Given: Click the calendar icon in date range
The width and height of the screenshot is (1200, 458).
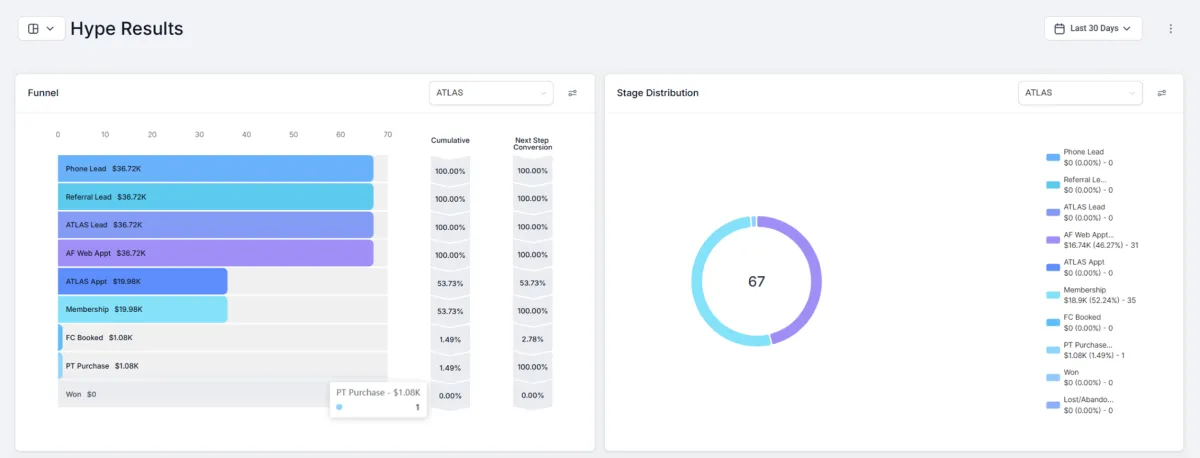Looking at the screenshot, I should click(x=1059, y=29).
